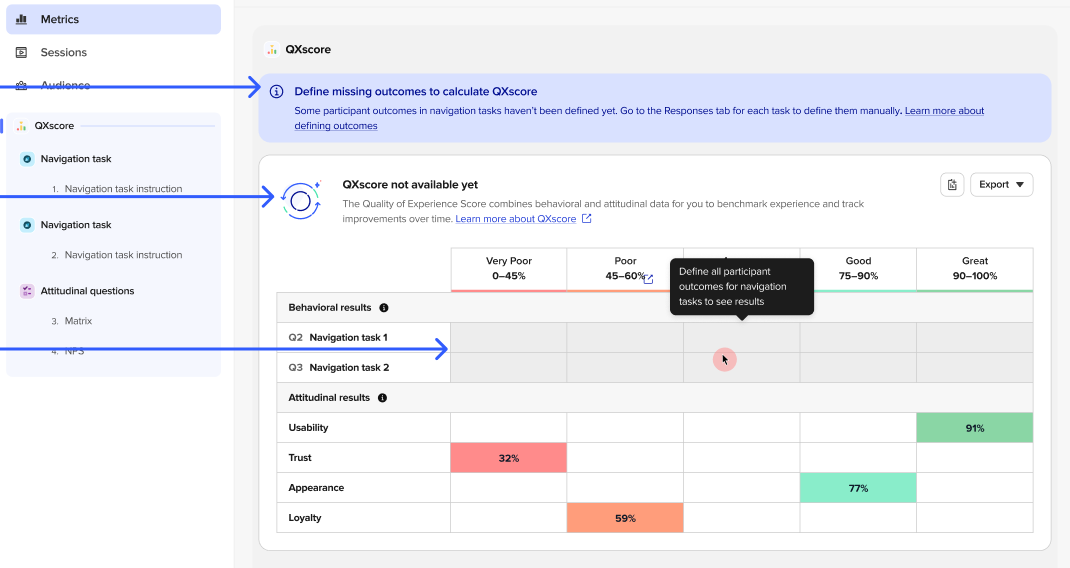Select the first Navigation task entry
Screen dimensions: 1070x568
76,158
